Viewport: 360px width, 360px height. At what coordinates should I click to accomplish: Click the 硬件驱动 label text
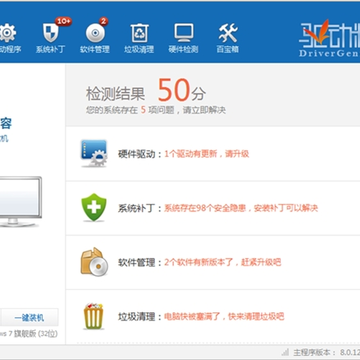click(x=136, y=154)
